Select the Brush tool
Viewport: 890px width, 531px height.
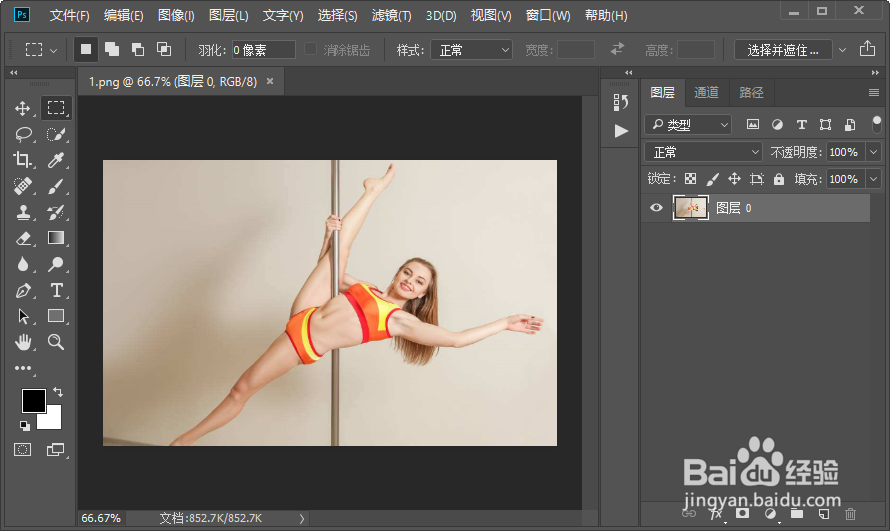click(56, 186)
